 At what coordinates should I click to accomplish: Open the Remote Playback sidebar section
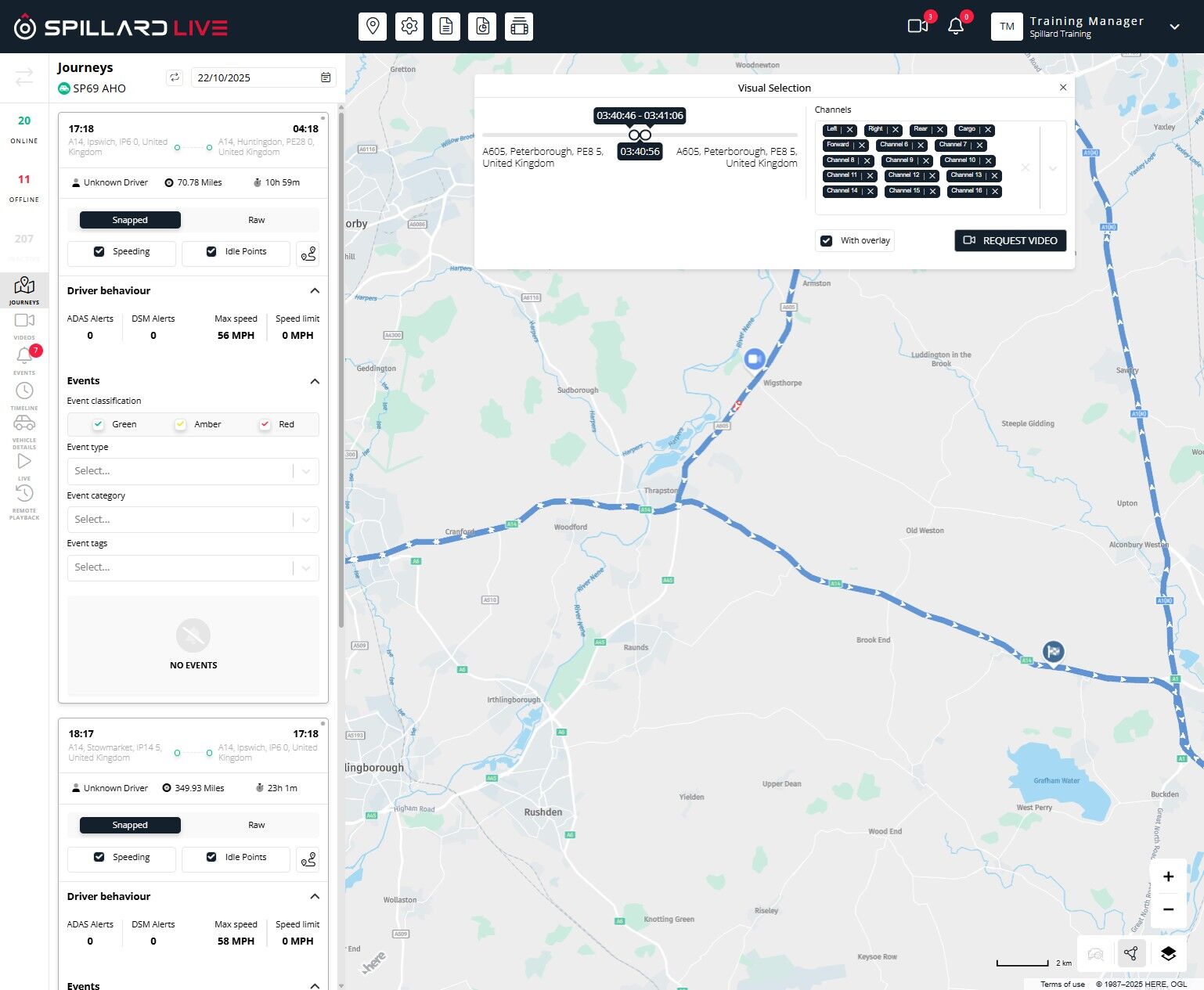(24, 502)
